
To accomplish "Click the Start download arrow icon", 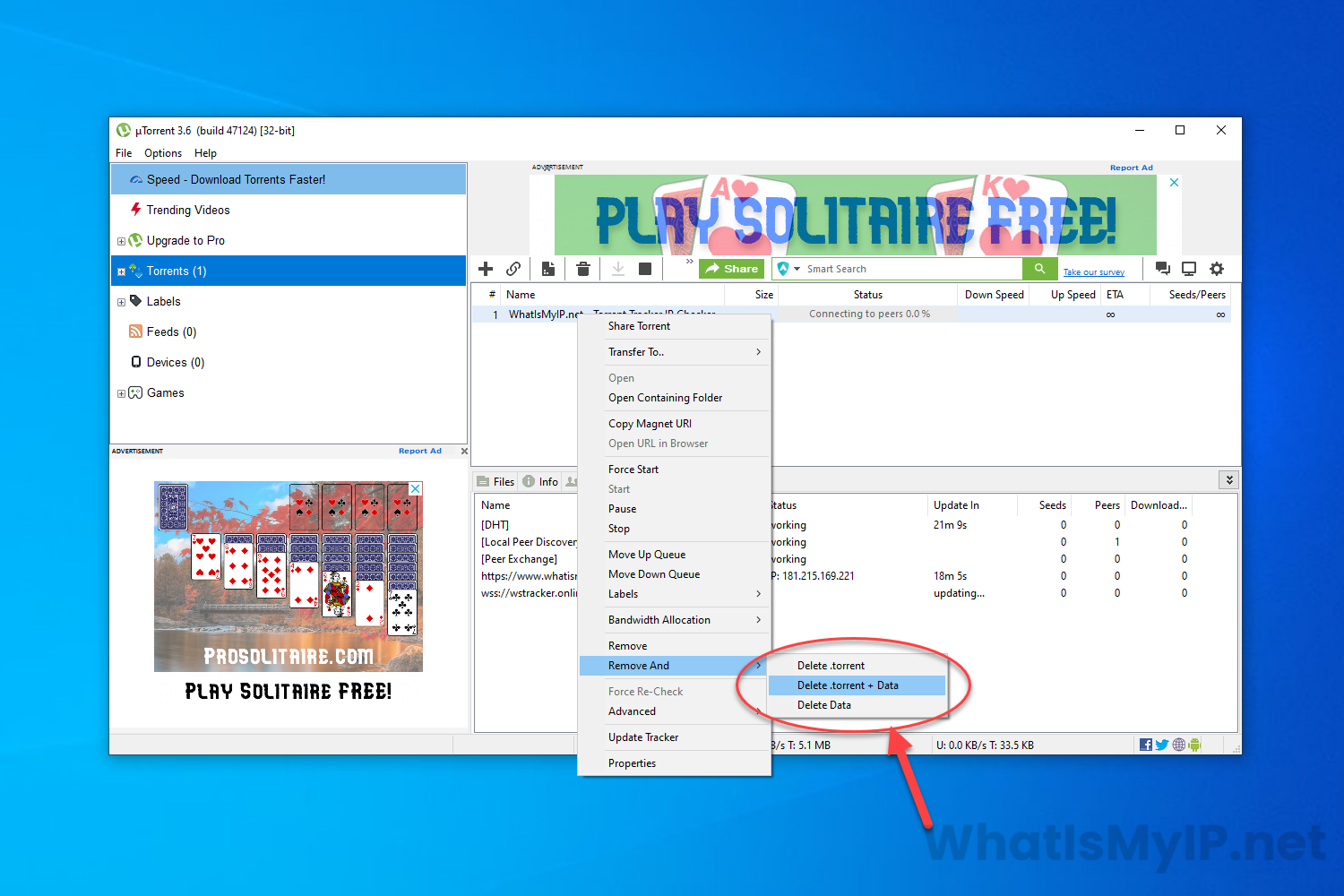I will 618,269.
